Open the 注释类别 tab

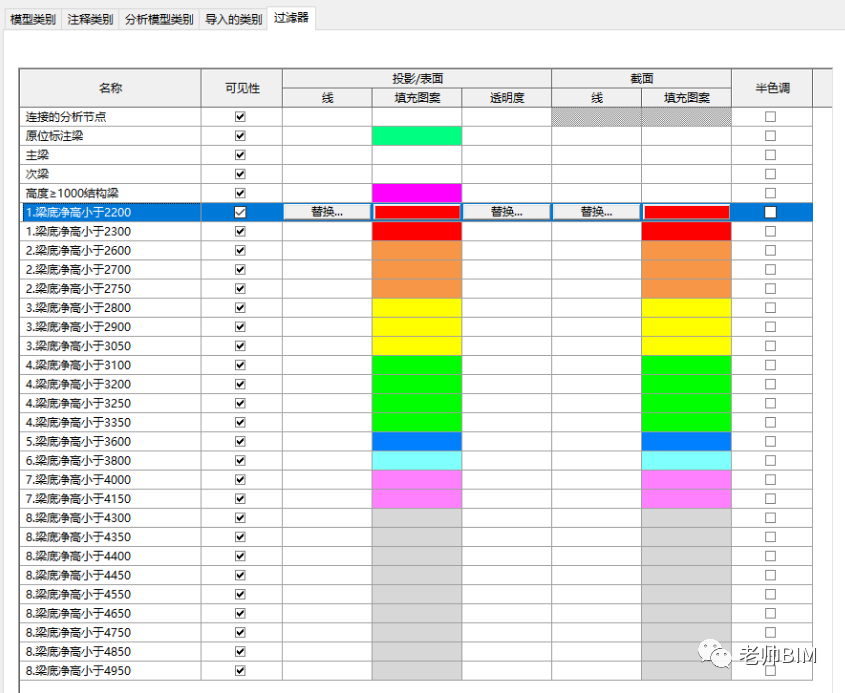(x=90, y=19)
